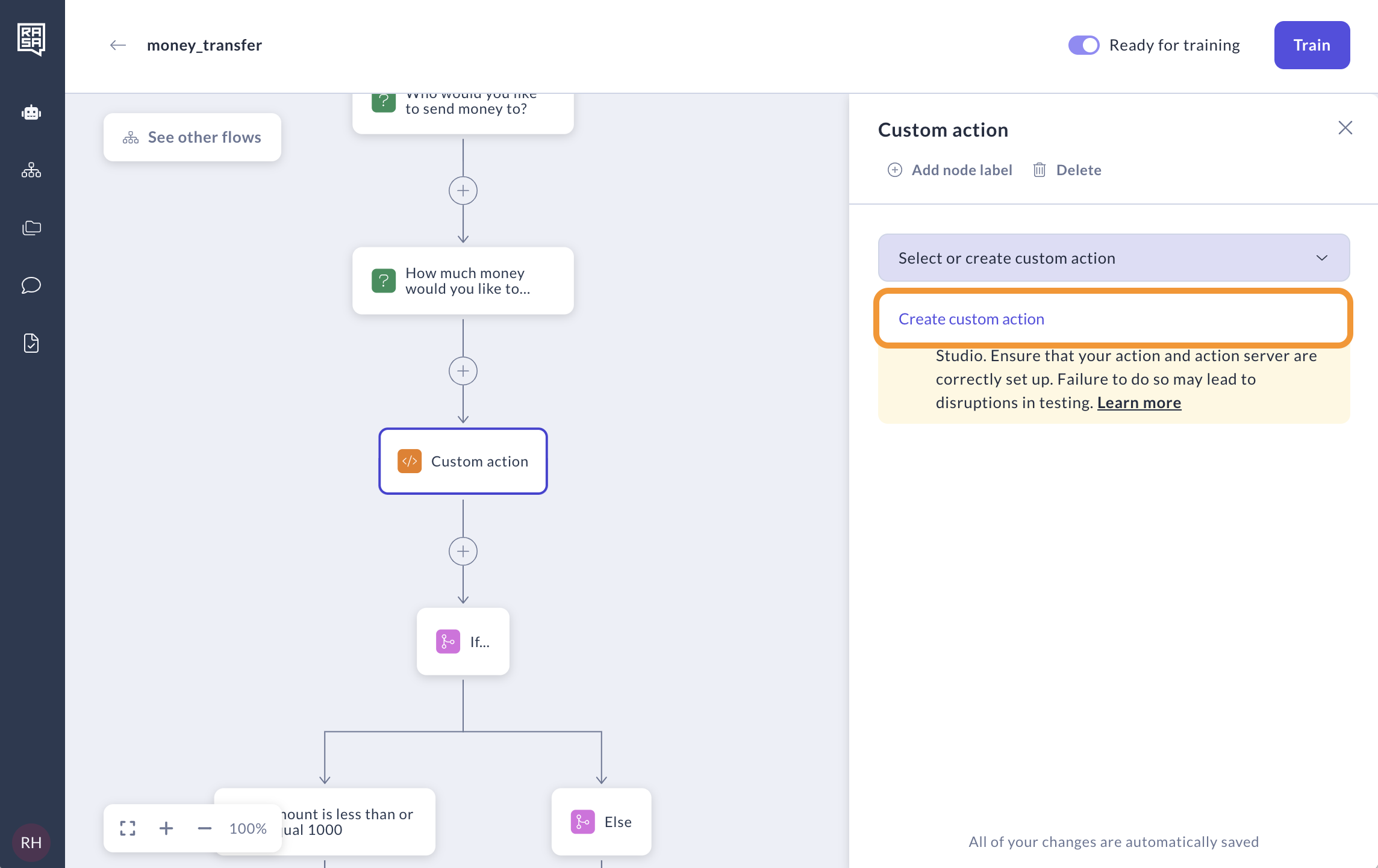Add step below Custom action node

(x=463, y=551)
